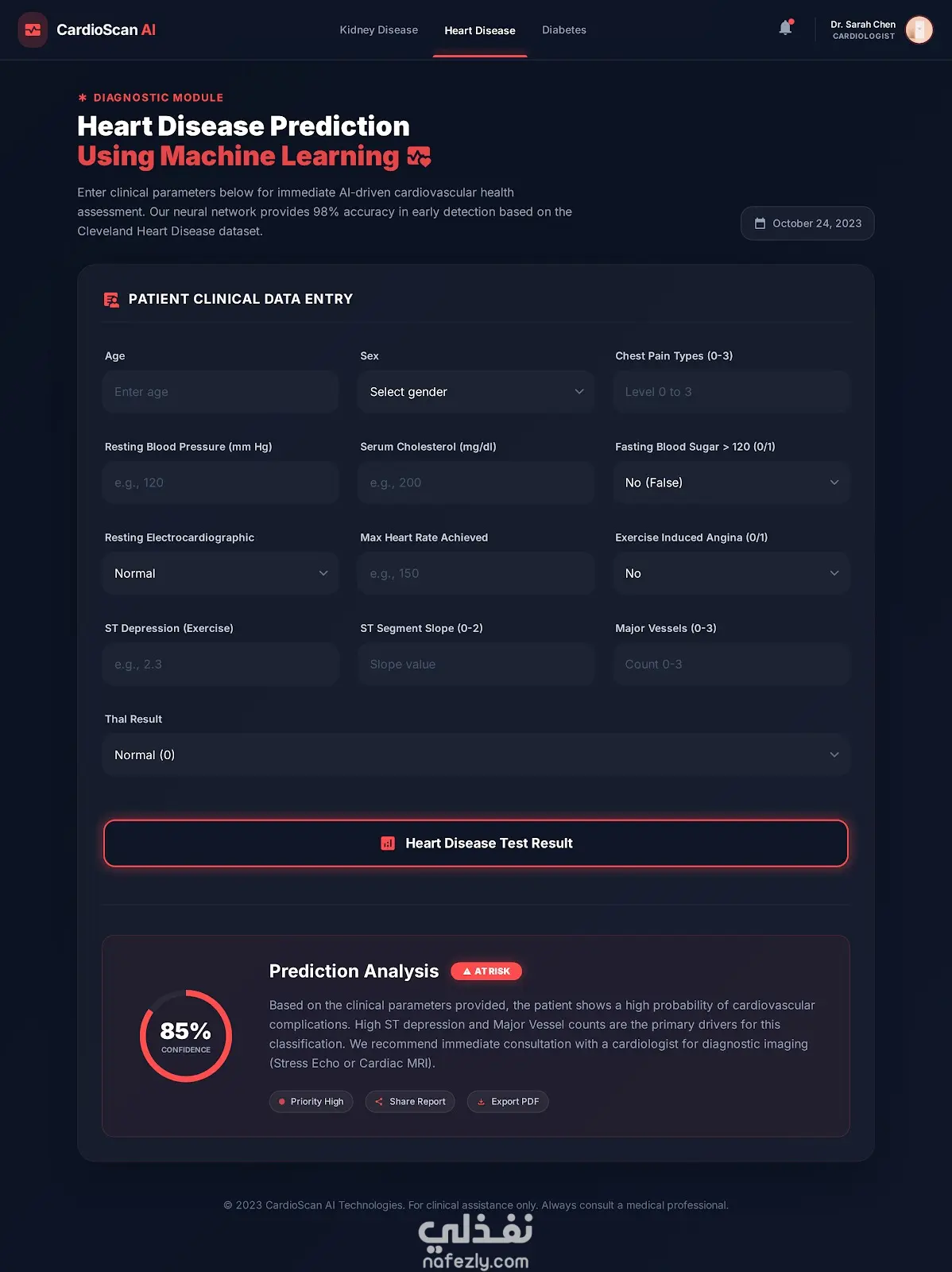Open the Thal Result dropdown
The width and height of the screenshot is (952, 1272).
tap(476, 754)
